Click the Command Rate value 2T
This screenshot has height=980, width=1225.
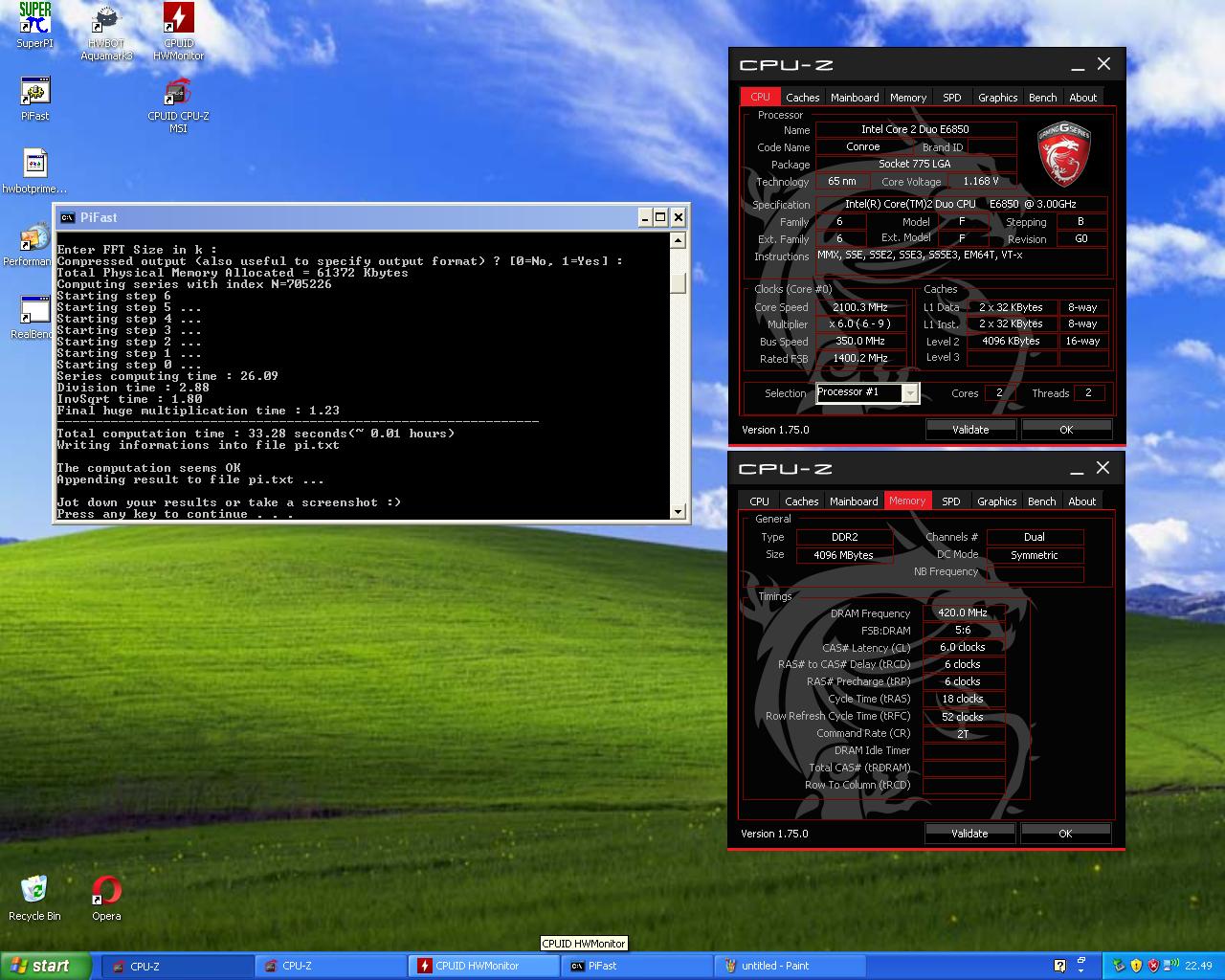click(x=963, y=734)
